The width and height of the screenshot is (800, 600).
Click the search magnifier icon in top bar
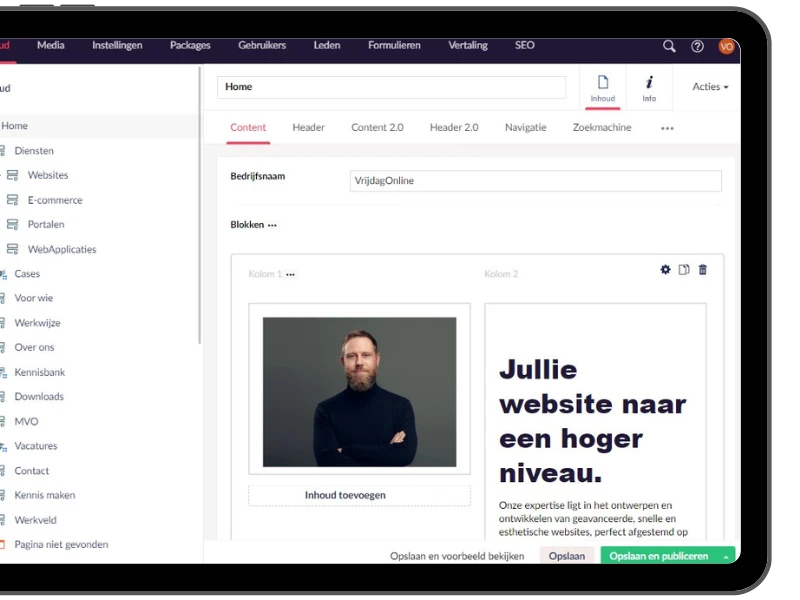(669, 46)
